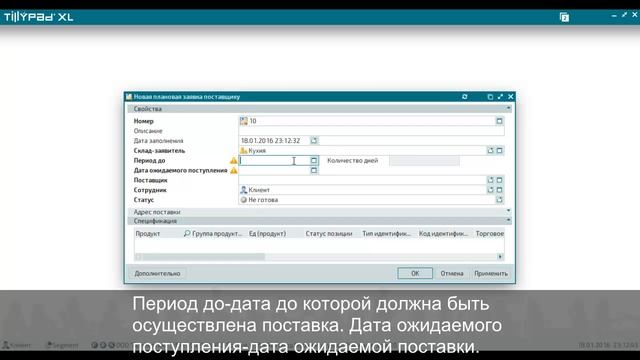Open selection window button in Сотрудник row

(499, 190)
